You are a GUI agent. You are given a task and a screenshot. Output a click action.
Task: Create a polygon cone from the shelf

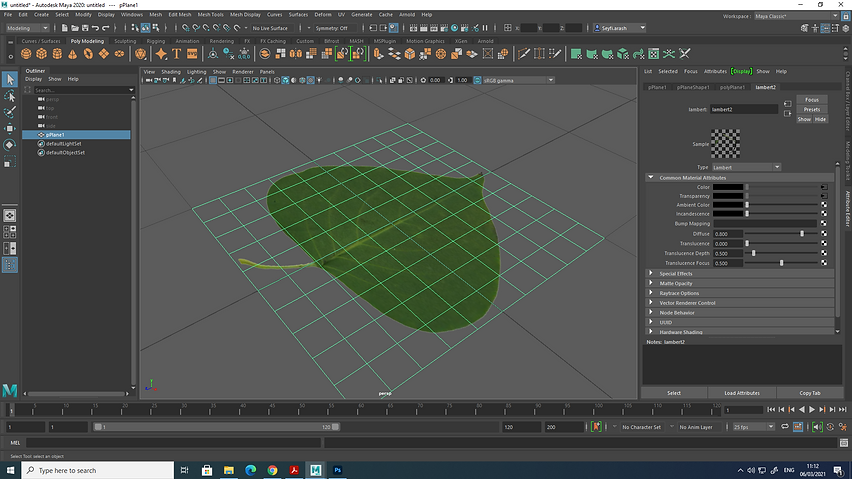coord(72,54)
